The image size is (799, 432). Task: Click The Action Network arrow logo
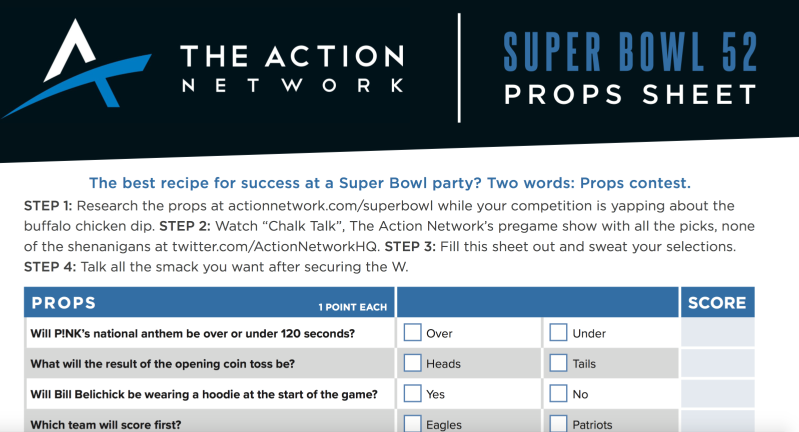[76, 68]
